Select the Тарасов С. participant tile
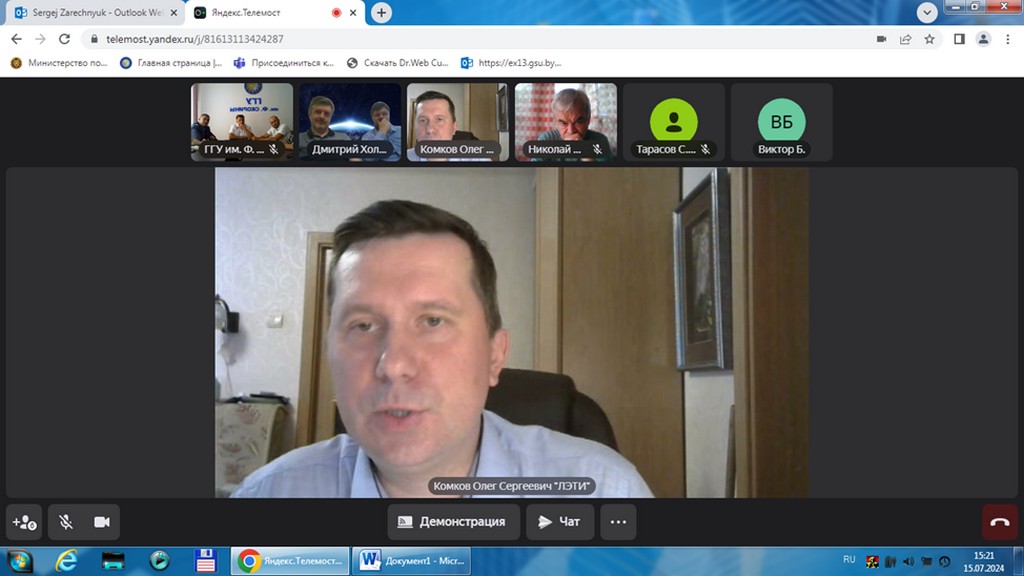 (x=674, y=122)
